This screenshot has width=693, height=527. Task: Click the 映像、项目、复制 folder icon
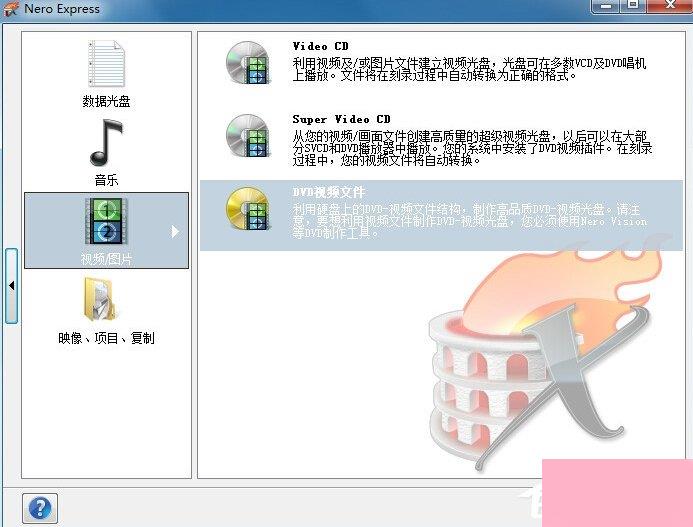click(x=100, y=300)
